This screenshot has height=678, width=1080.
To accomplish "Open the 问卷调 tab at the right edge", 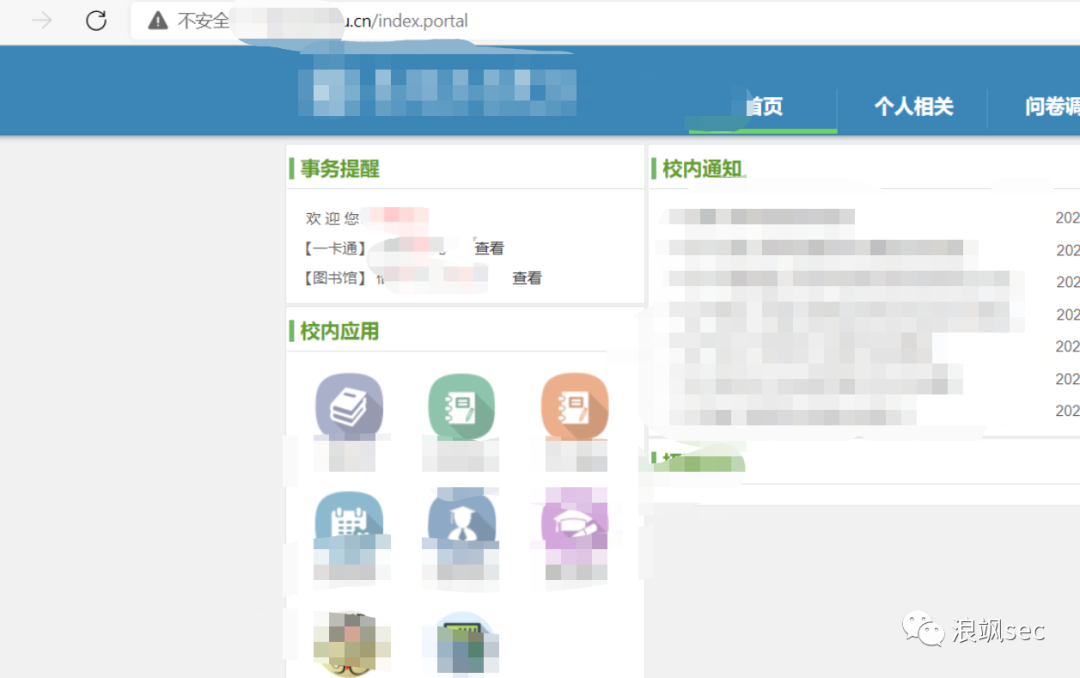I will (x=1052, y=107).
